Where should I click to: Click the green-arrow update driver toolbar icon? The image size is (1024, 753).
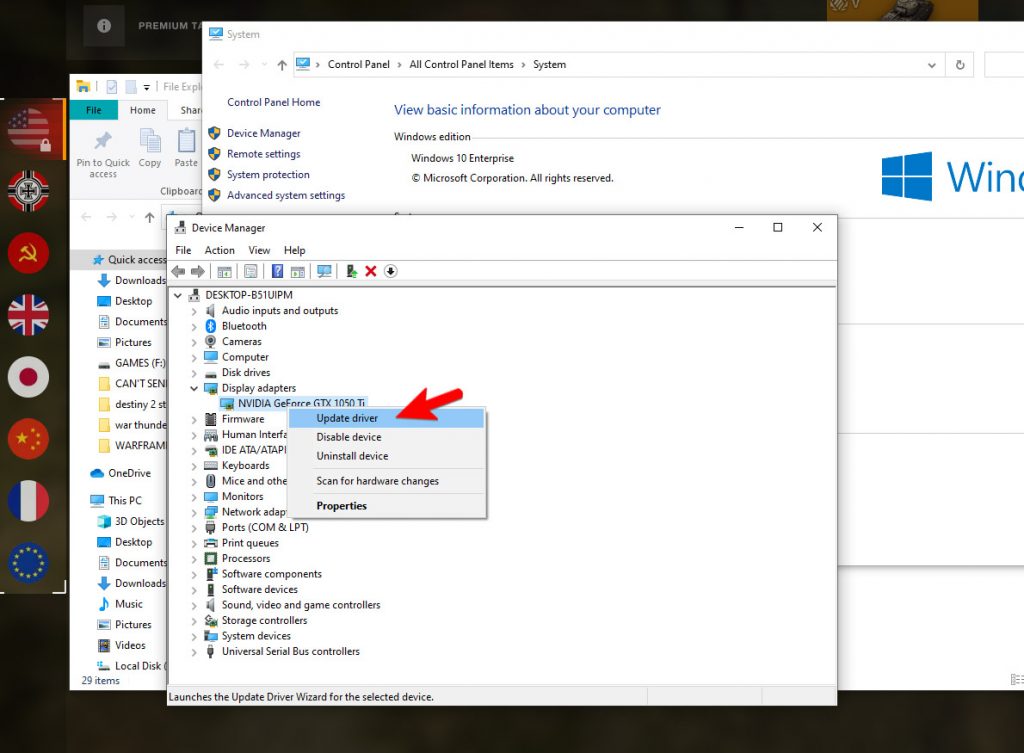coord(351,272)
